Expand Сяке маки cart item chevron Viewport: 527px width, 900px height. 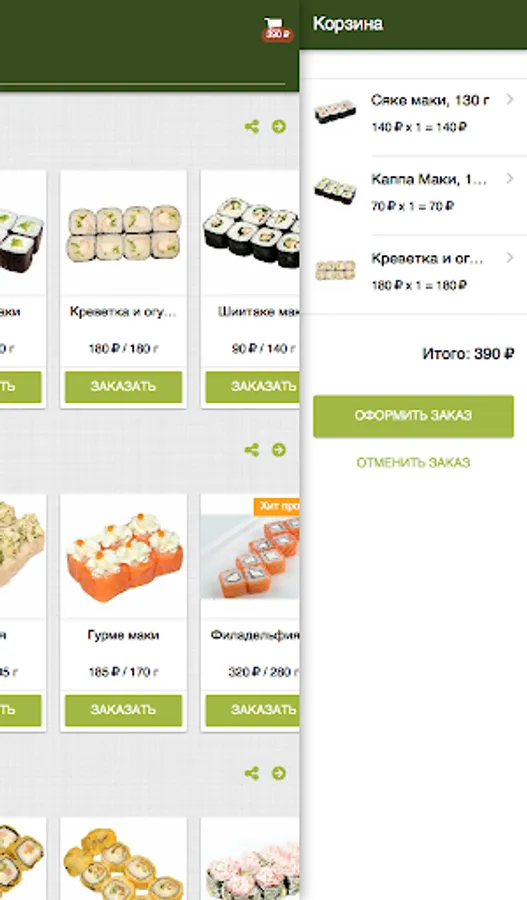pyautogui.click(x=510, y=100)
